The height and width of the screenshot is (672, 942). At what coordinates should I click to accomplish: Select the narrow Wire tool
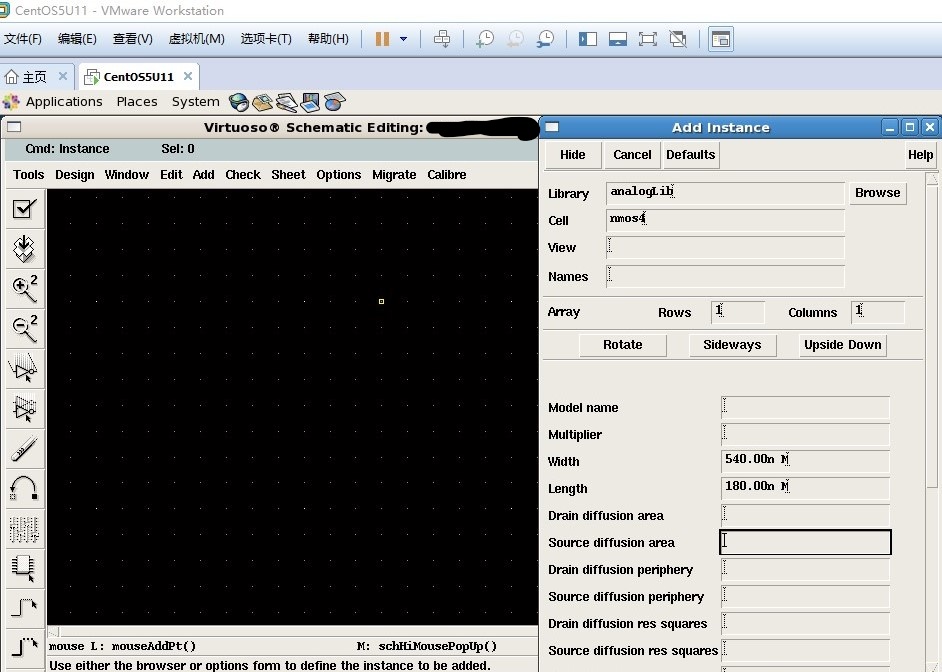24,608
